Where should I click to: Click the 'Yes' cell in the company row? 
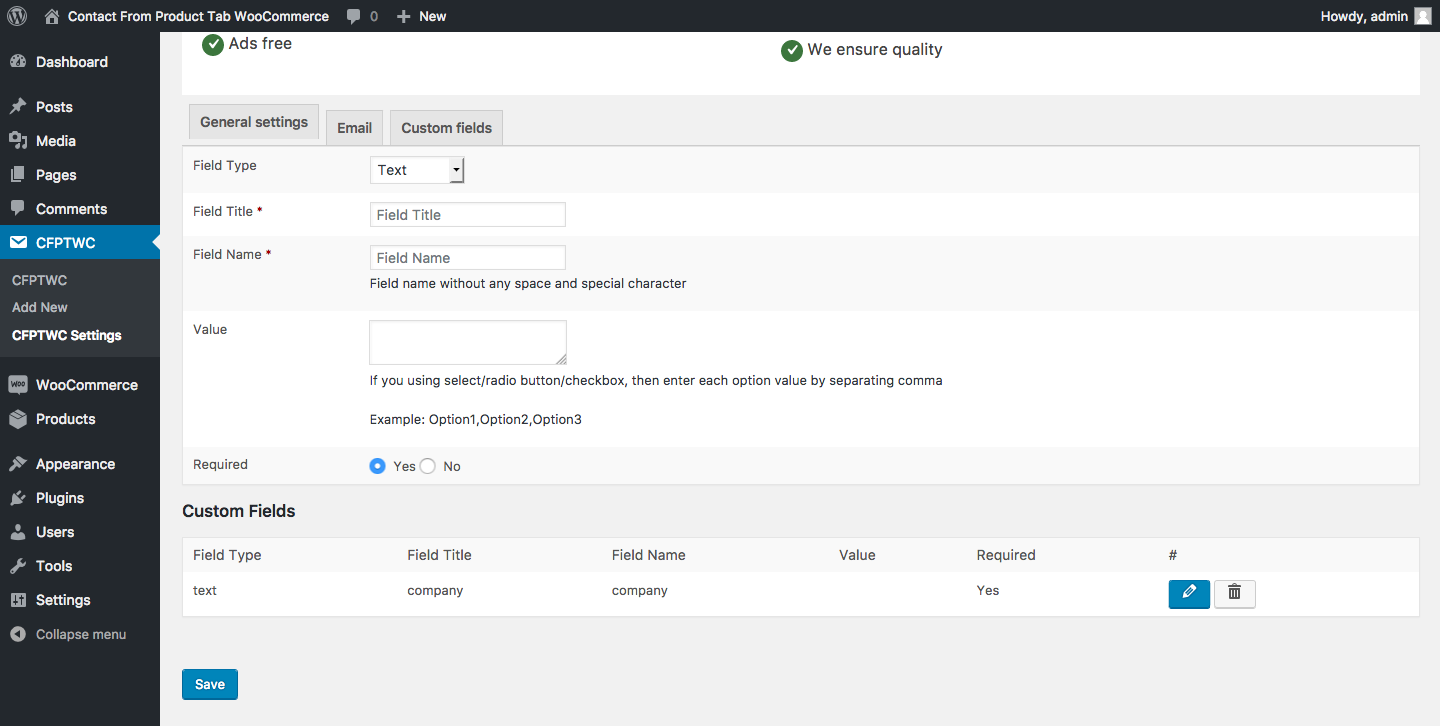click(x=988, y=591)
